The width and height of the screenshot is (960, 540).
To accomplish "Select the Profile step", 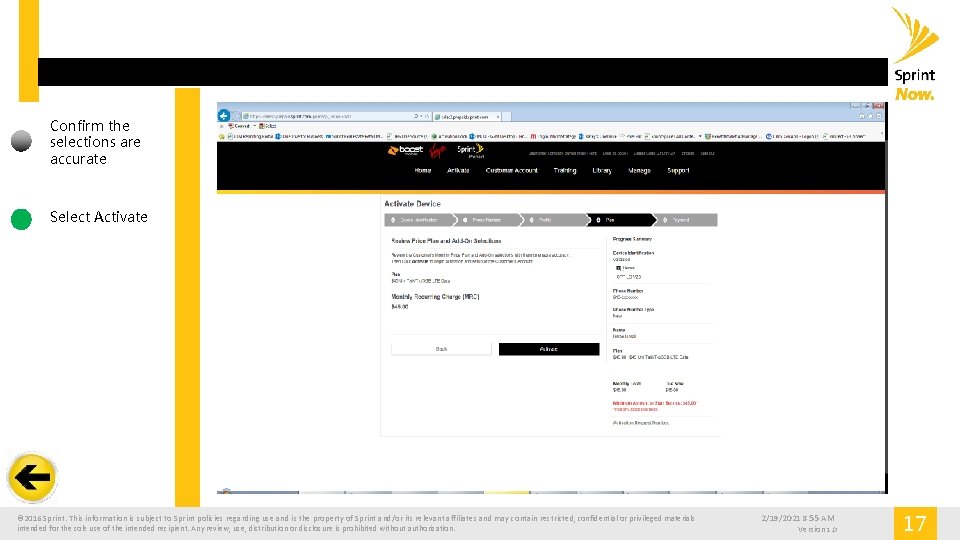I will tap(554, 220).
